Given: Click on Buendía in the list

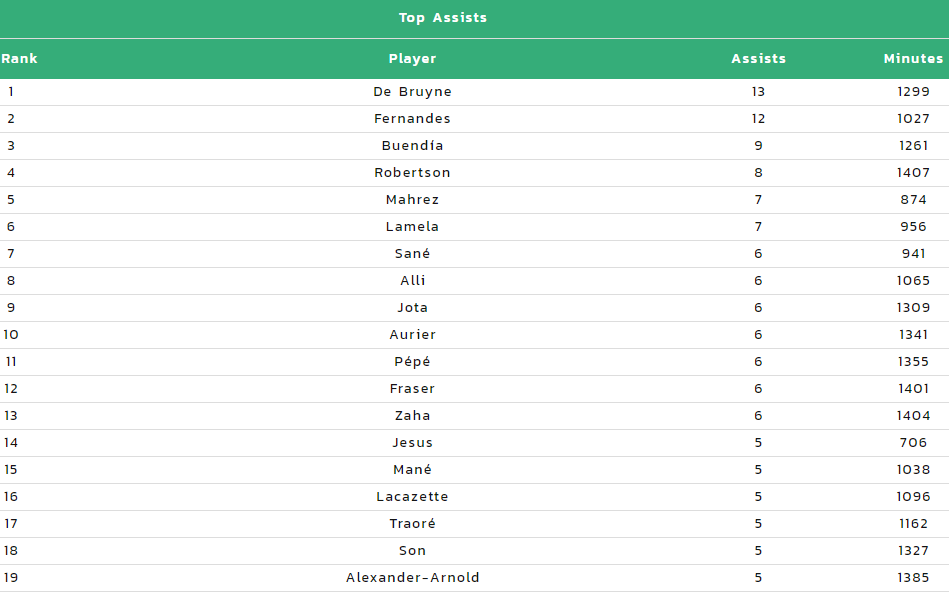Looking at the screenshot, I should pos(412,145).
